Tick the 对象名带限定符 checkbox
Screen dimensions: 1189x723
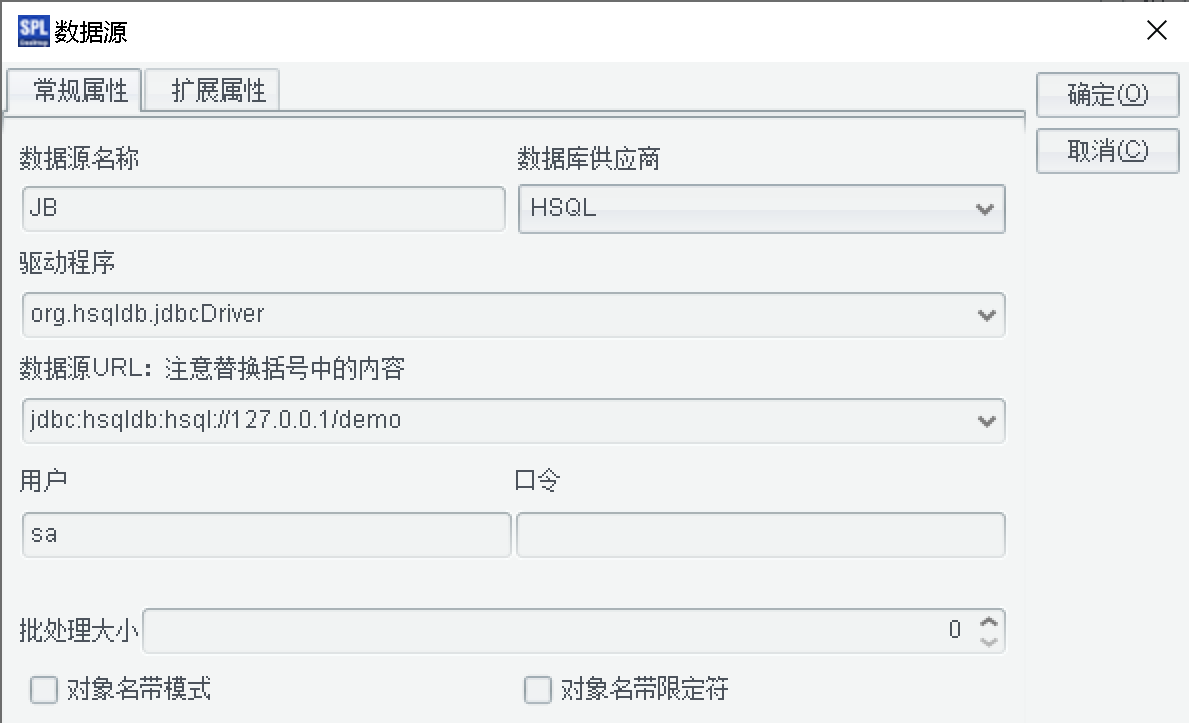coord(538,690)
